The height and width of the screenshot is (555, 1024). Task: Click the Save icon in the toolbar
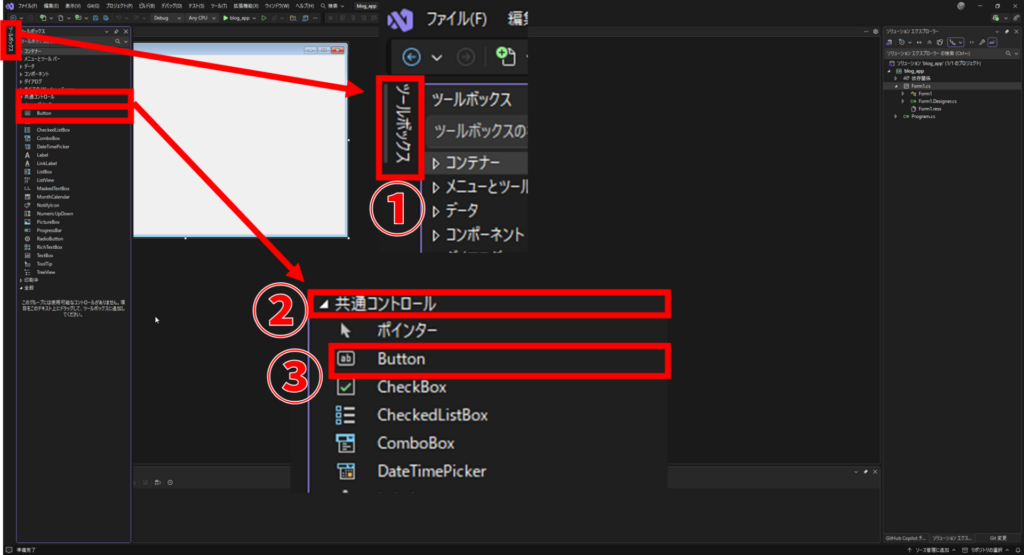[95, 18]
